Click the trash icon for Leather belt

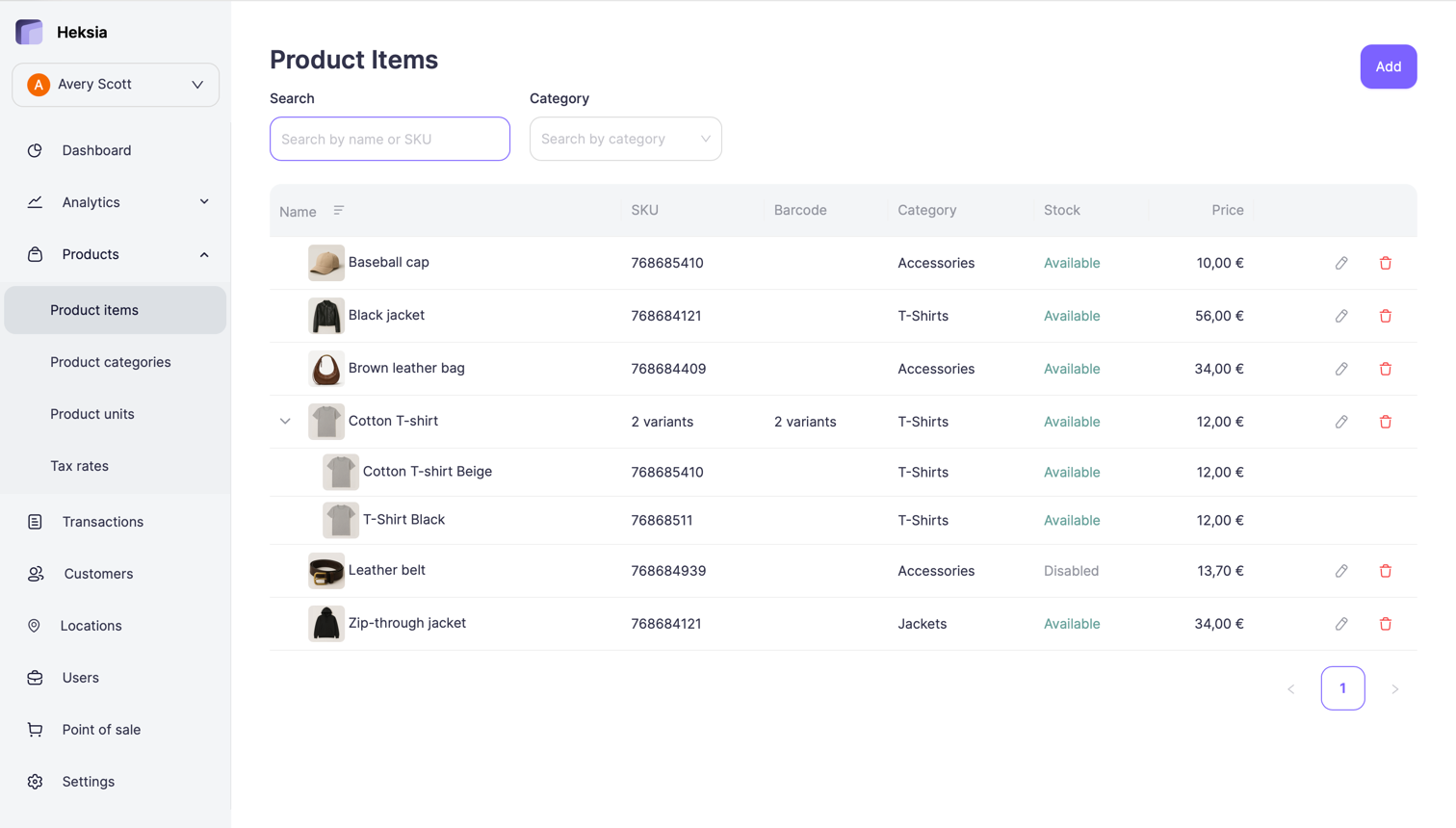pyautogui.click(x=1385, y=571)
